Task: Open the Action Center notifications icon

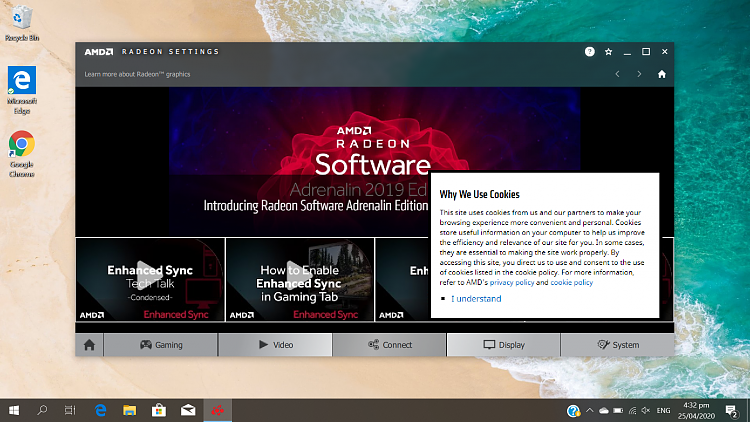Action: tap(731, 411)
